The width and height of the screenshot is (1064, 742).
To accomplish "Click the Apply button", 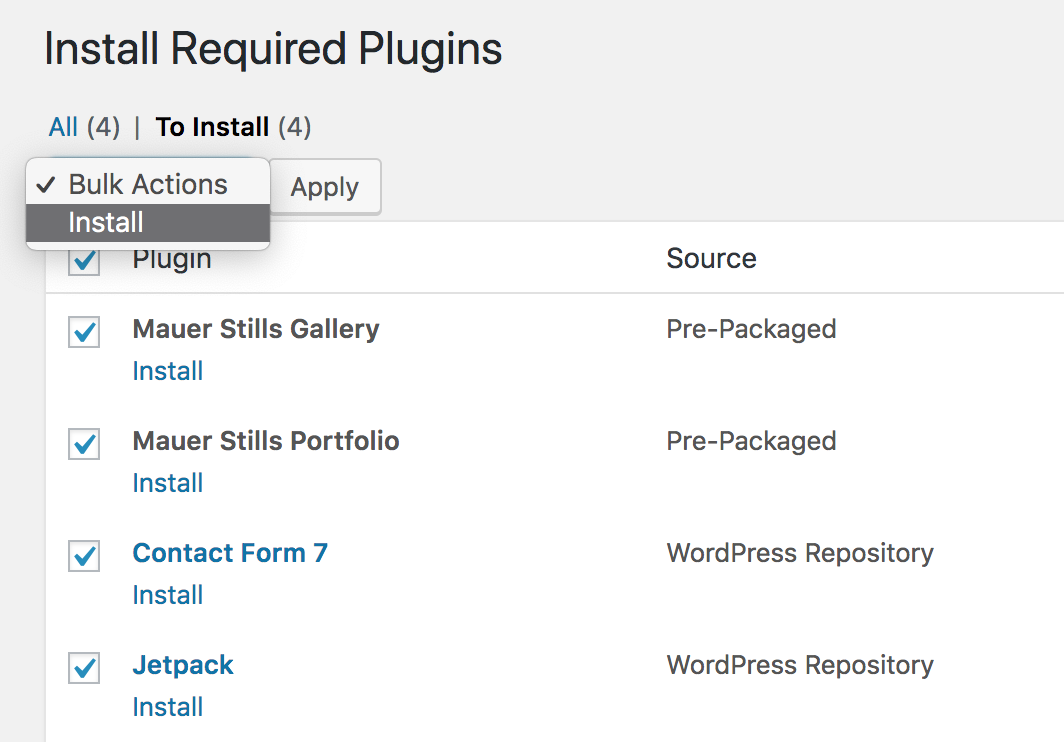I will pos(325,187).
